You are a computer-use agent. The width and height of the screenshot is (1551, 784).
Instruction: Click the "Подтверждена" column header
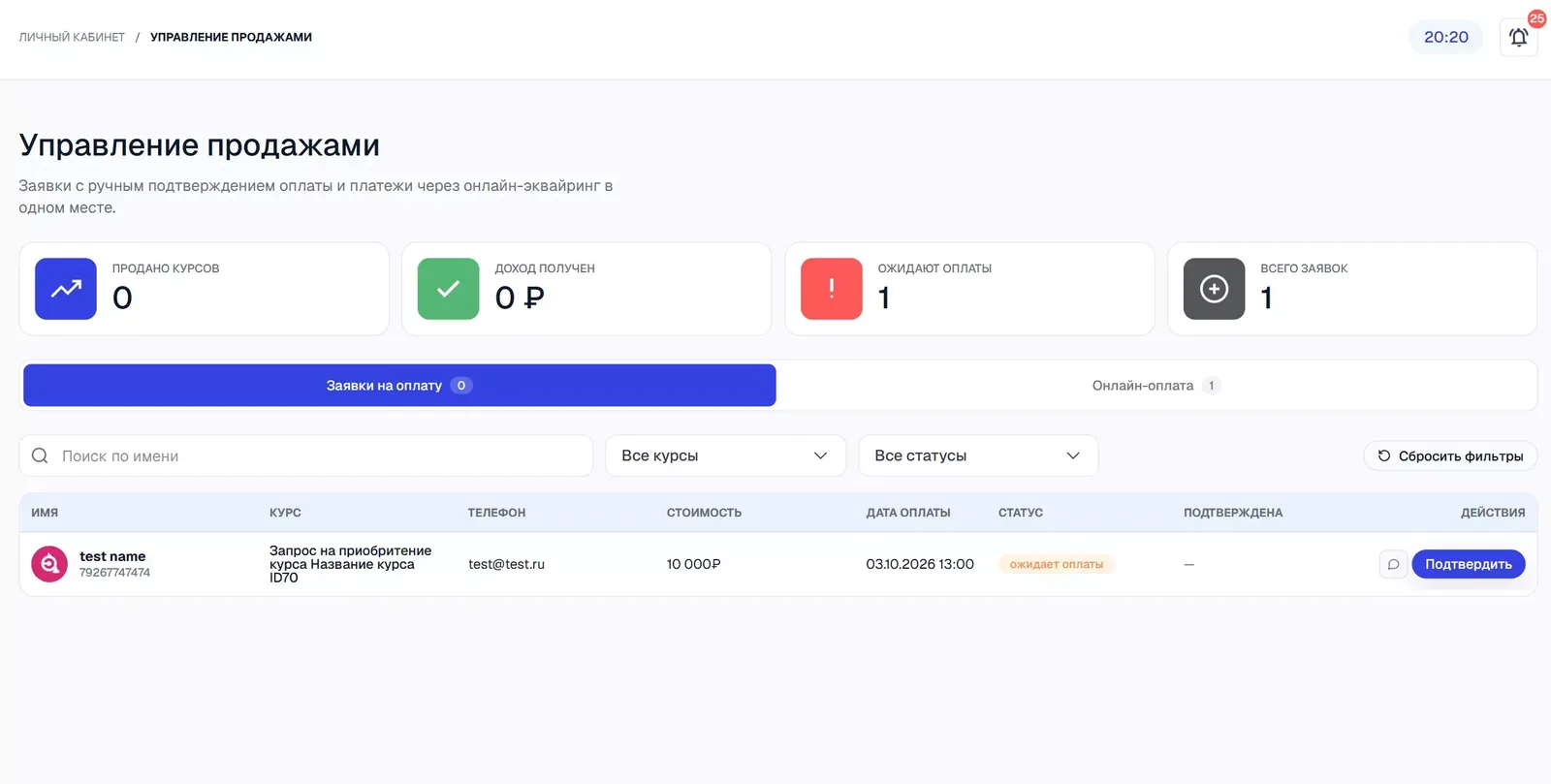pyautogui.click(x=1233, y=513)
